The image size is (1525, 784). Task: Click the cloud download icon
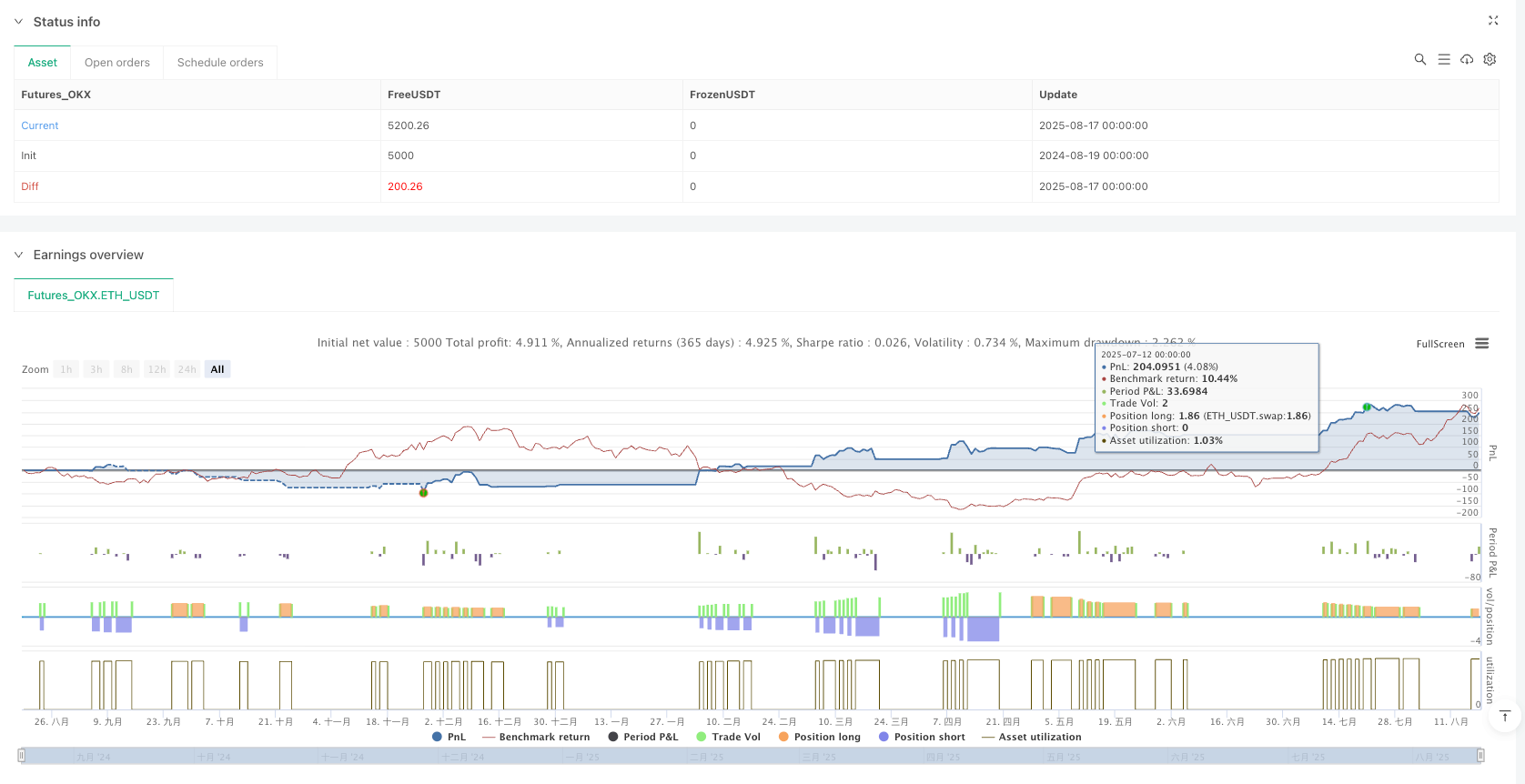[1467, 59]
